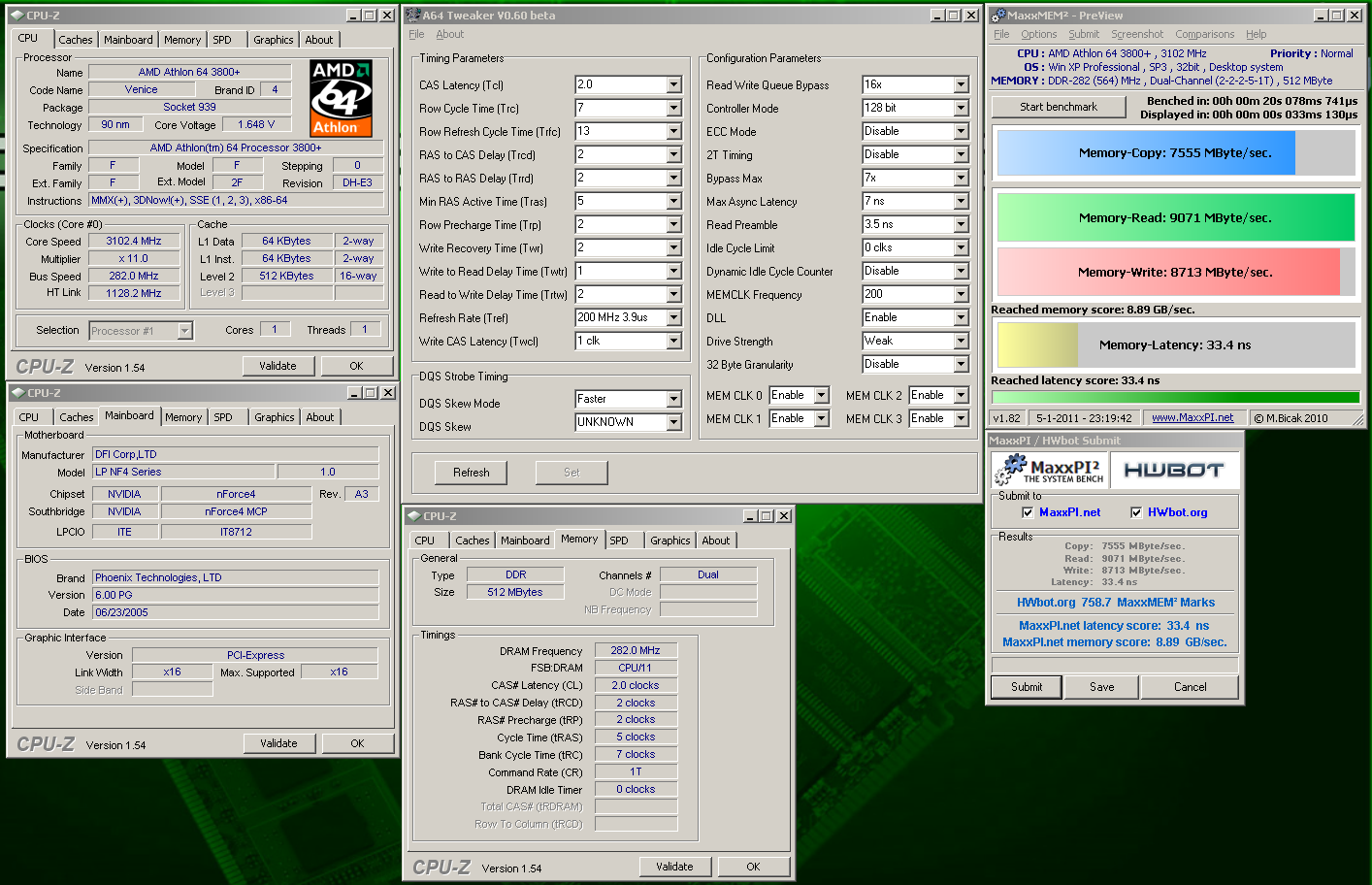Click the Memory-Write 8713 MByte/sec bar
This screenshot has width=1372, height=885.
tap(1176, 272)
